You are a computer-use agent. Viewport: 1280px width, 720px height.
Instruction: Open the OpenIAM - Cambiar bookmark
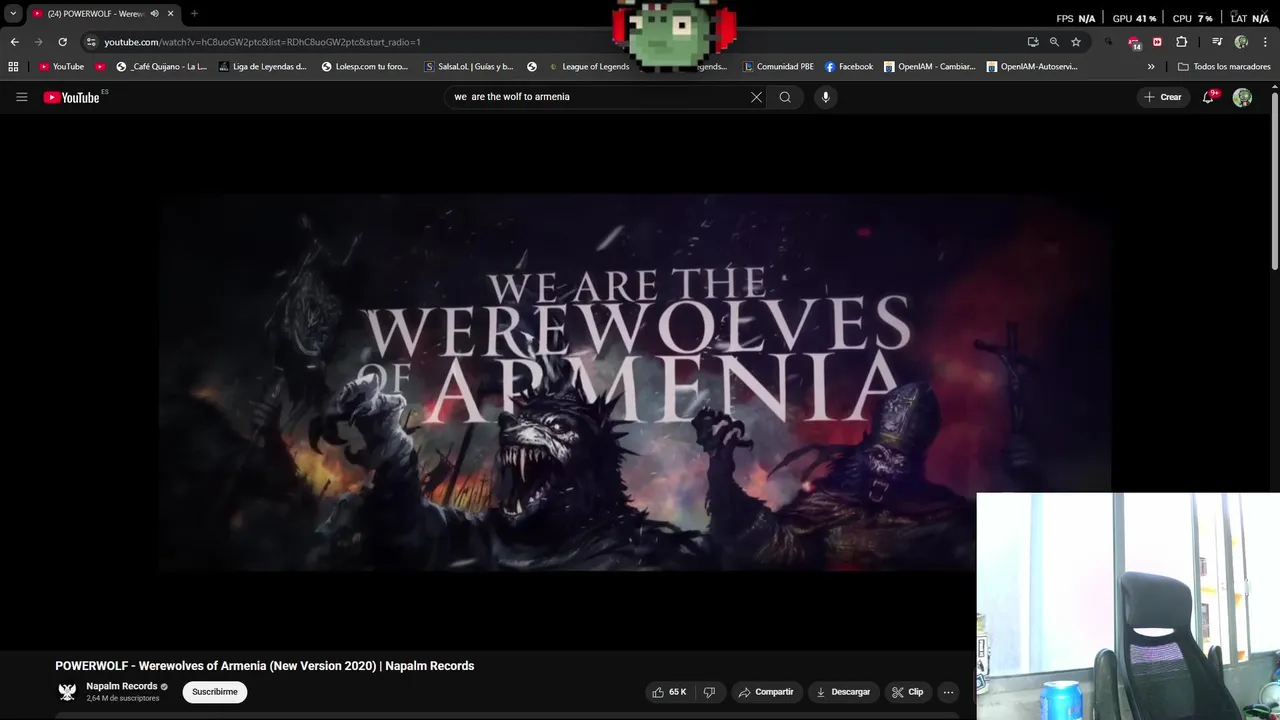(x=930, y=67)
